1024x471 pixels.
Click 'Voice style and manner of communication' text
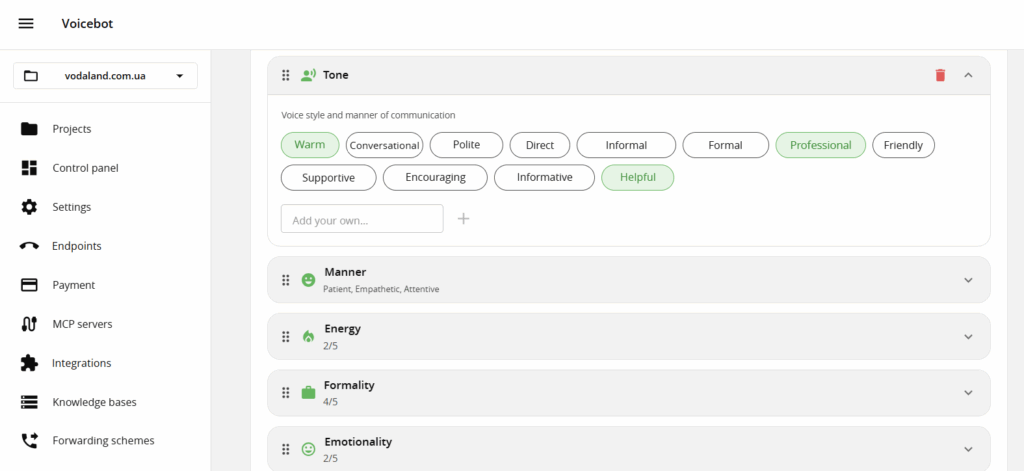[368, 115]
